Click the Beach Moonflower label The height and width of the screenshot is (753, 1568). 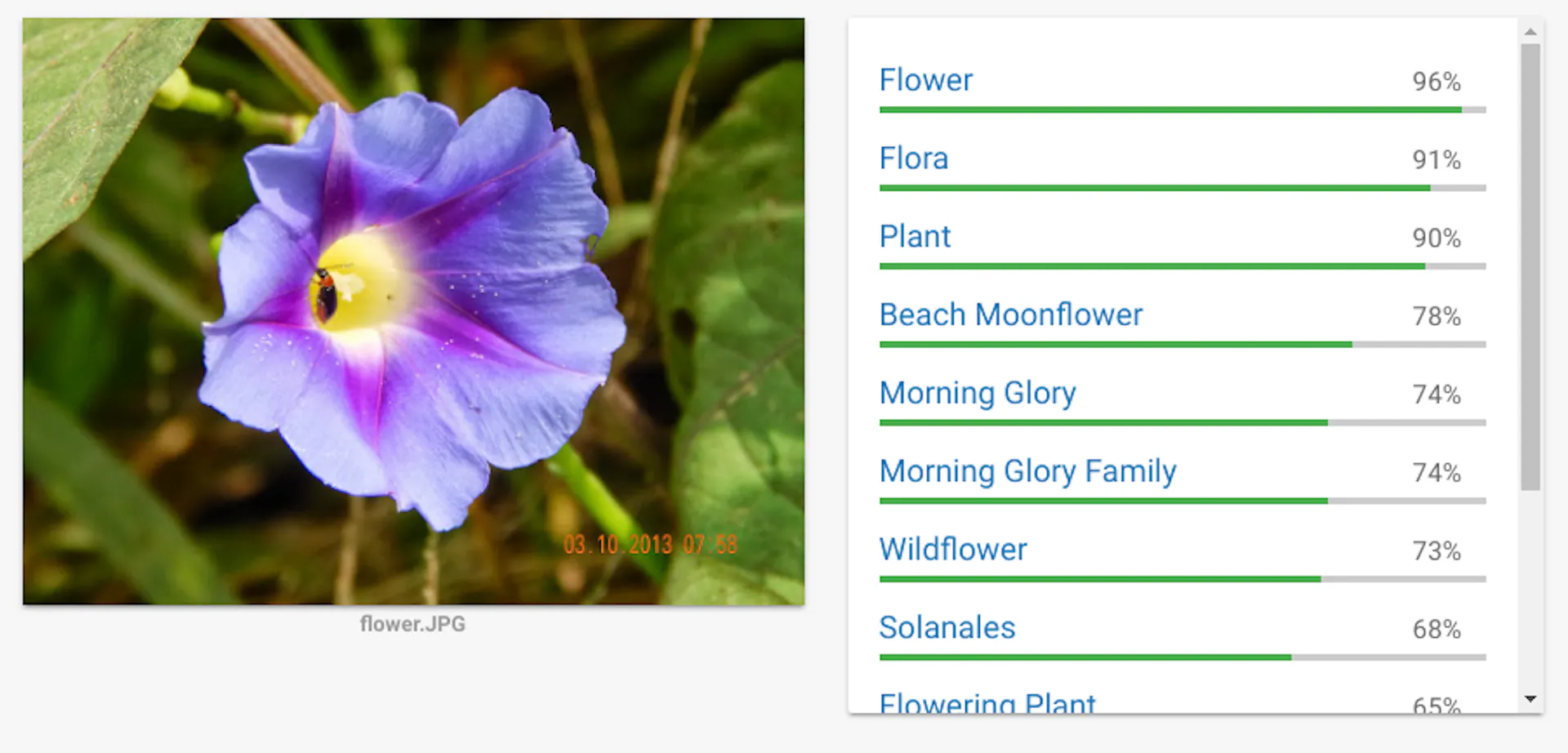pyautogui.click(x=1010, y=314)
